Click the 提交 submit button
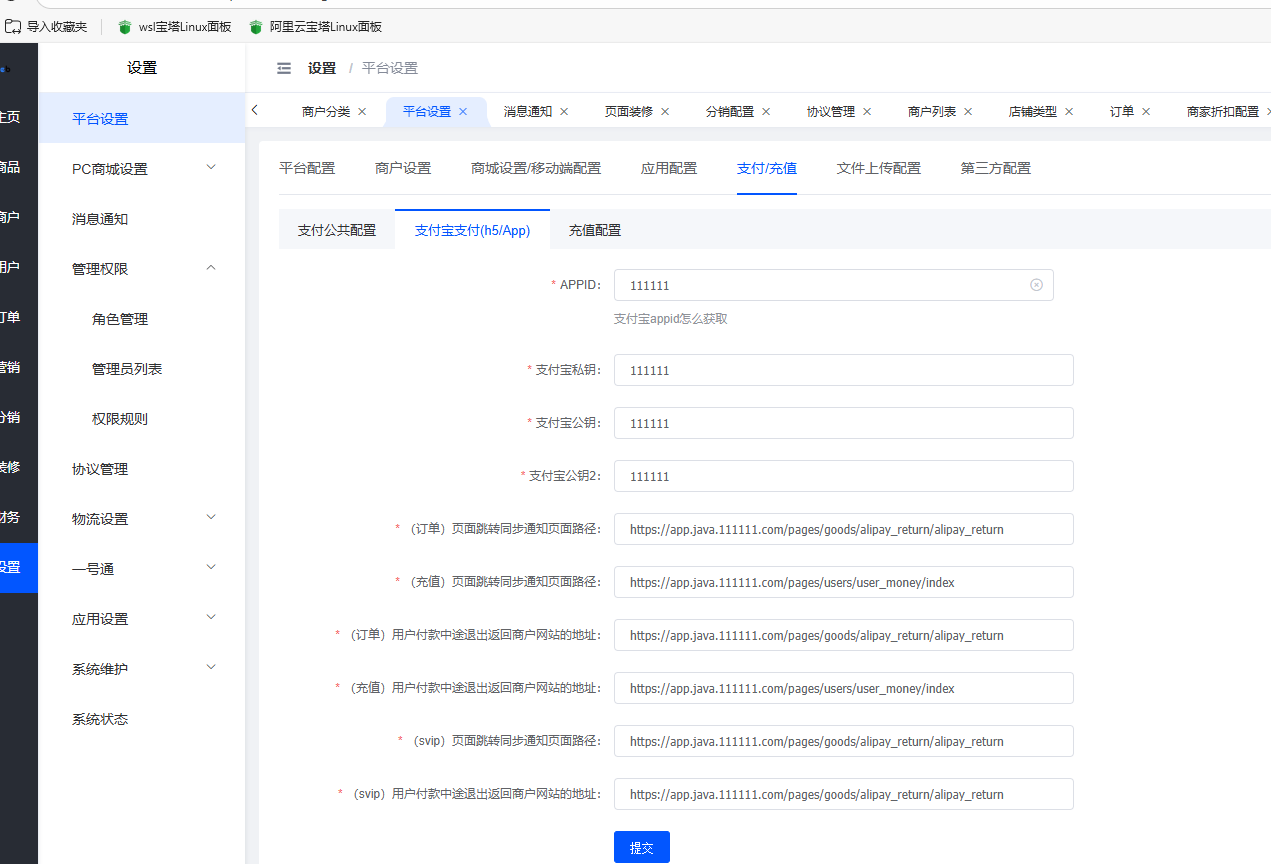1271x864 pixels. click(x=641, y=847)
